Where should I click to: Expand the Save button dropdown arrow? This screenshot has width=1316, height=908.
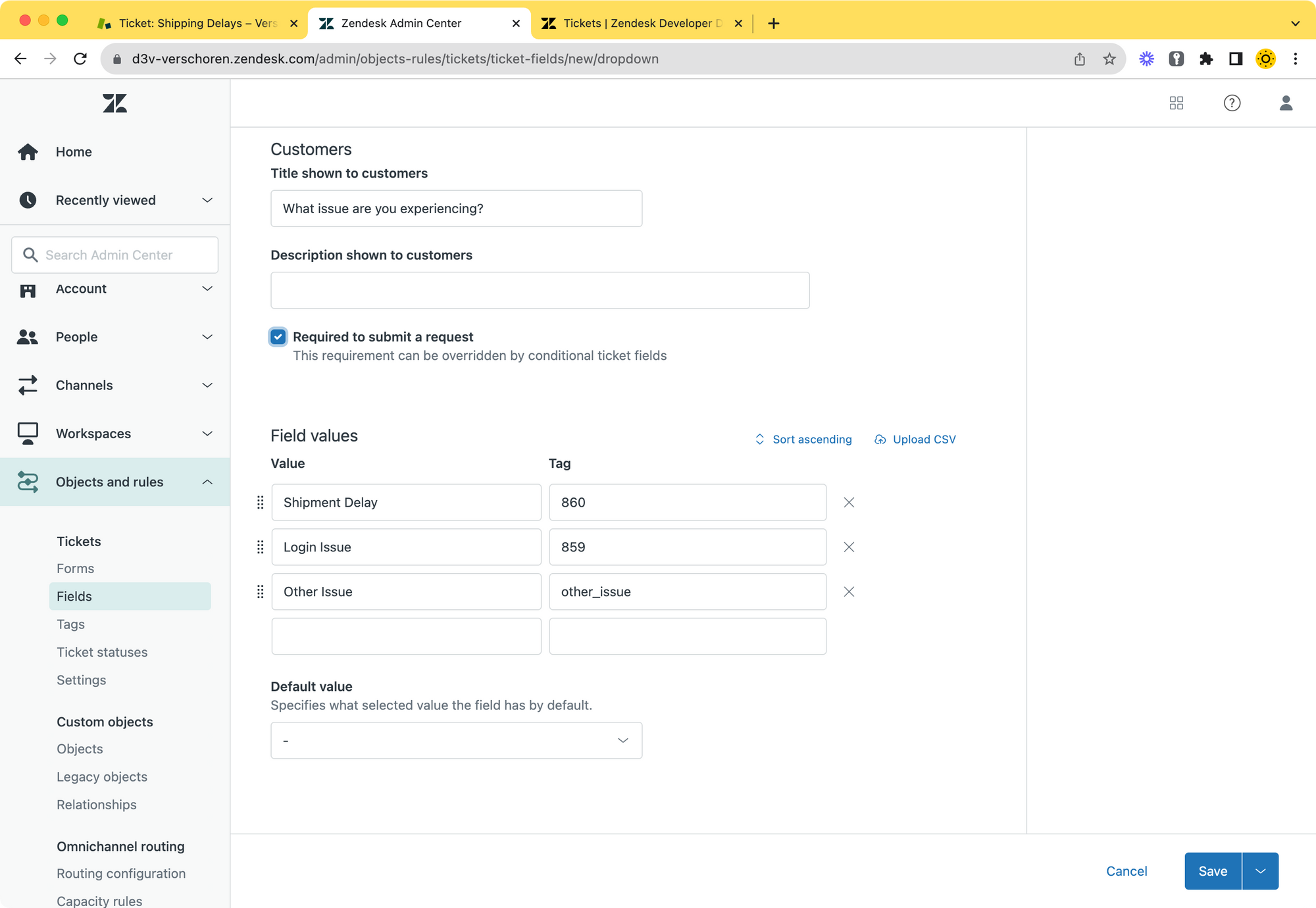(1260, 871)
